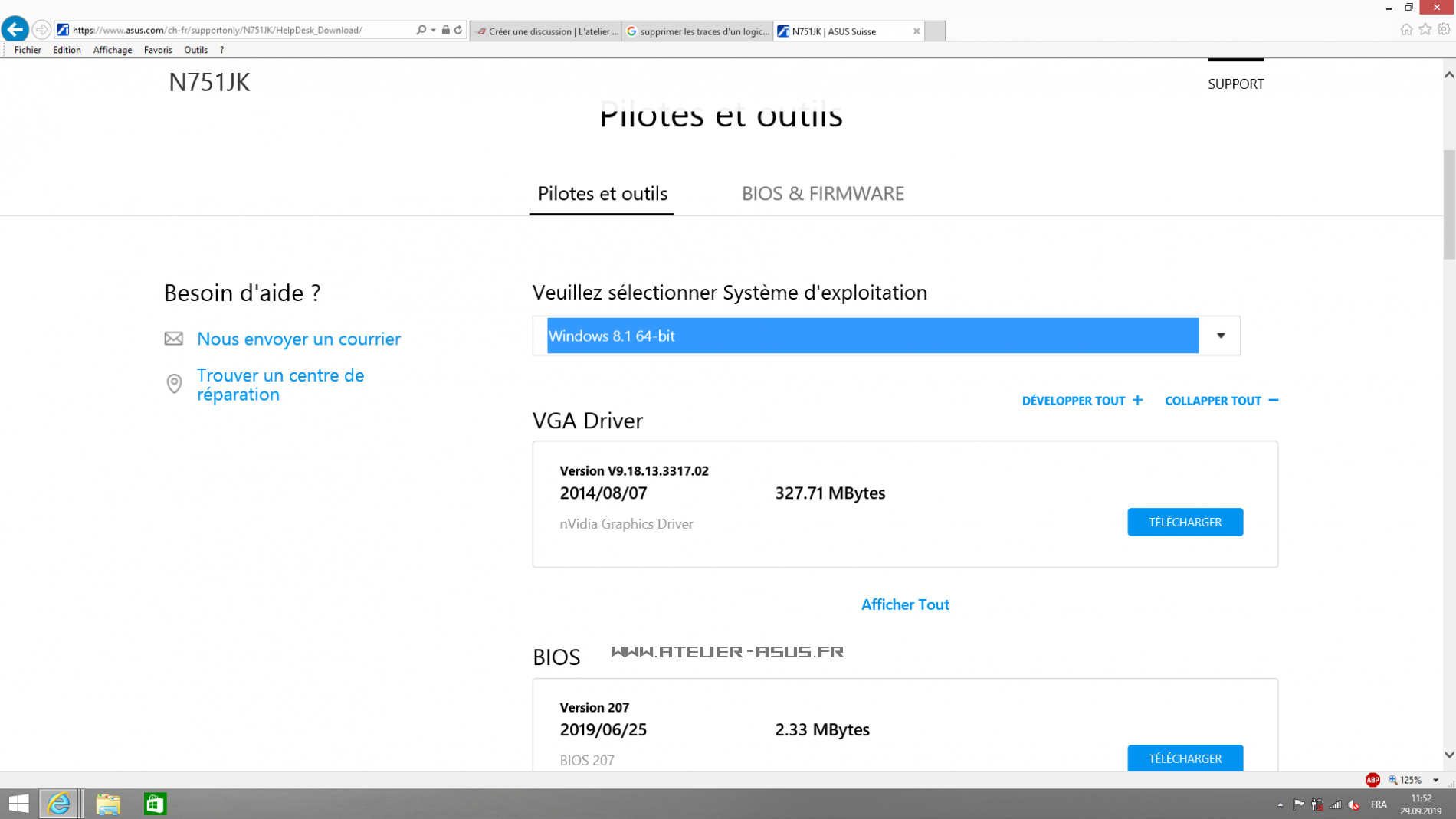This screenshot has width=1456, height=819.
Task: Open the Favoris menu
Action: (x=158, y=50)
